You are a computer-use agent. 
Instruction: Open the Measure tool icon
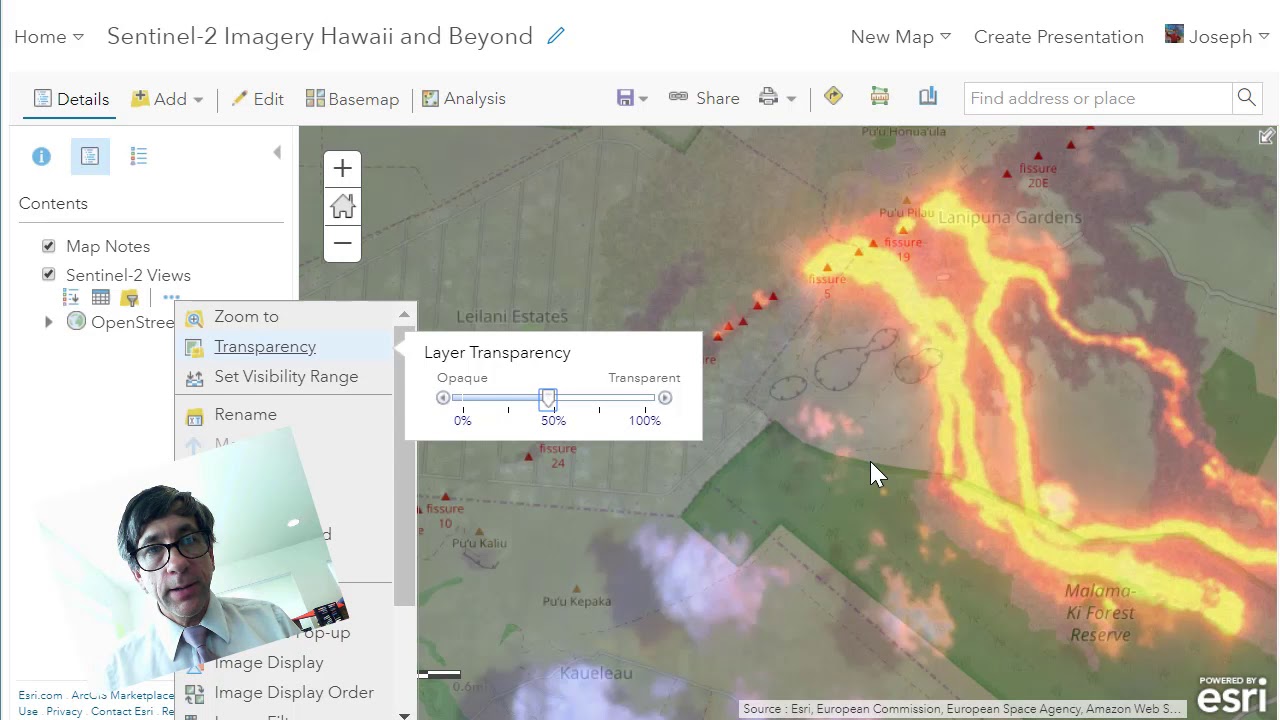[880, 96]
